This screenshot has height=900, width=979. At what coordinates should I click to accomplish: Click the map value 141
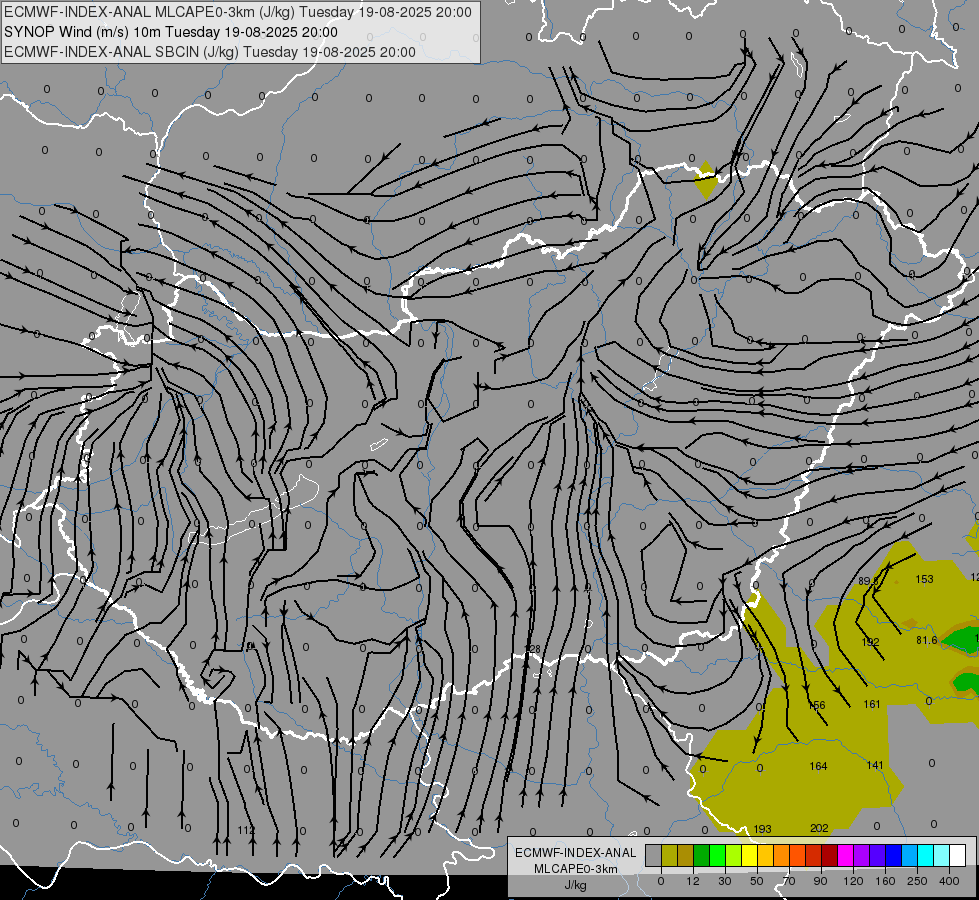tap(875, 765)
